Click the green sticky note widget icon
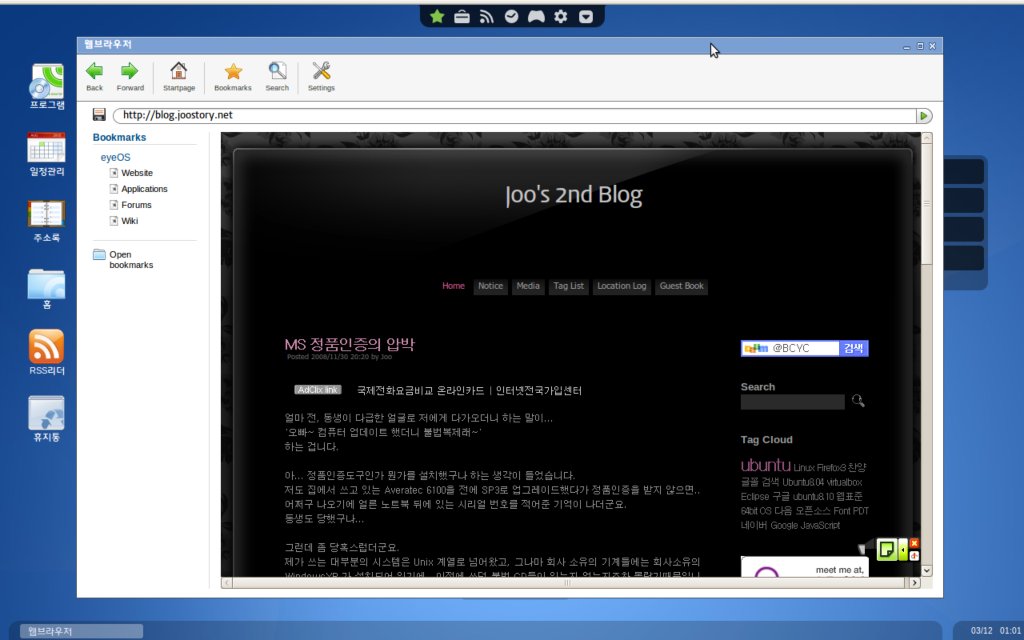The width and height of the screenshot is (1024, 640). pos(886,549)
